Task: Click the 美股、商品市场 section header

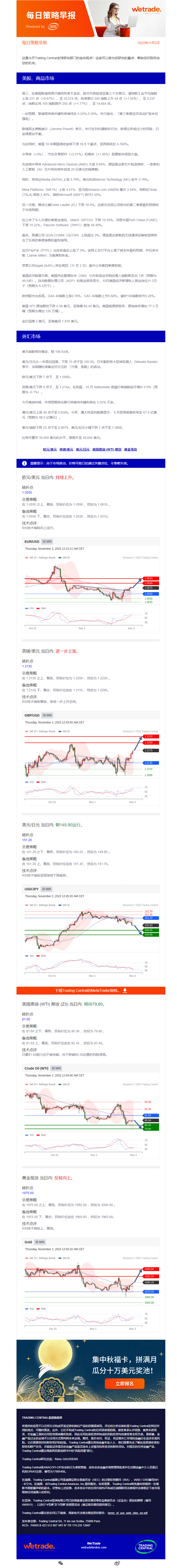Action: [91, 78]
